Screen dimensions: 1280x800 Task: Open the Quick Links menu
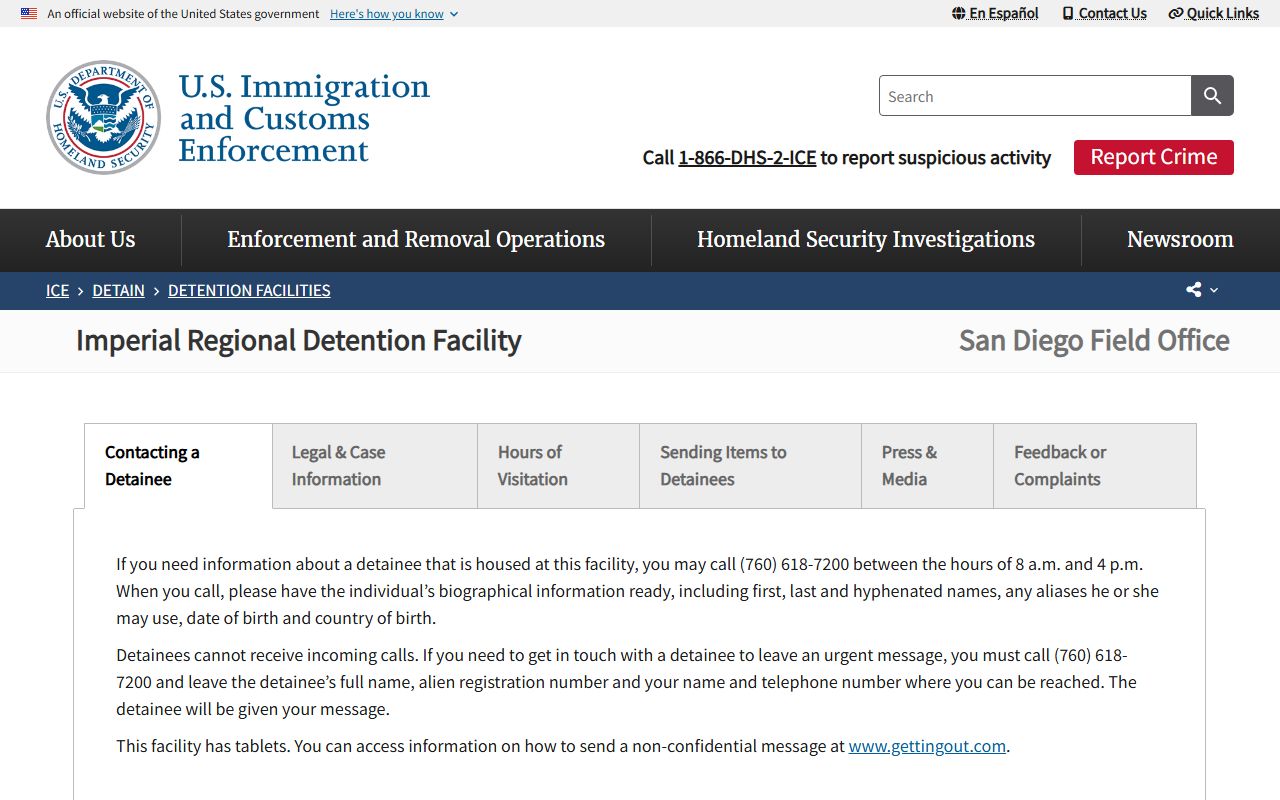pos(1214,13)
